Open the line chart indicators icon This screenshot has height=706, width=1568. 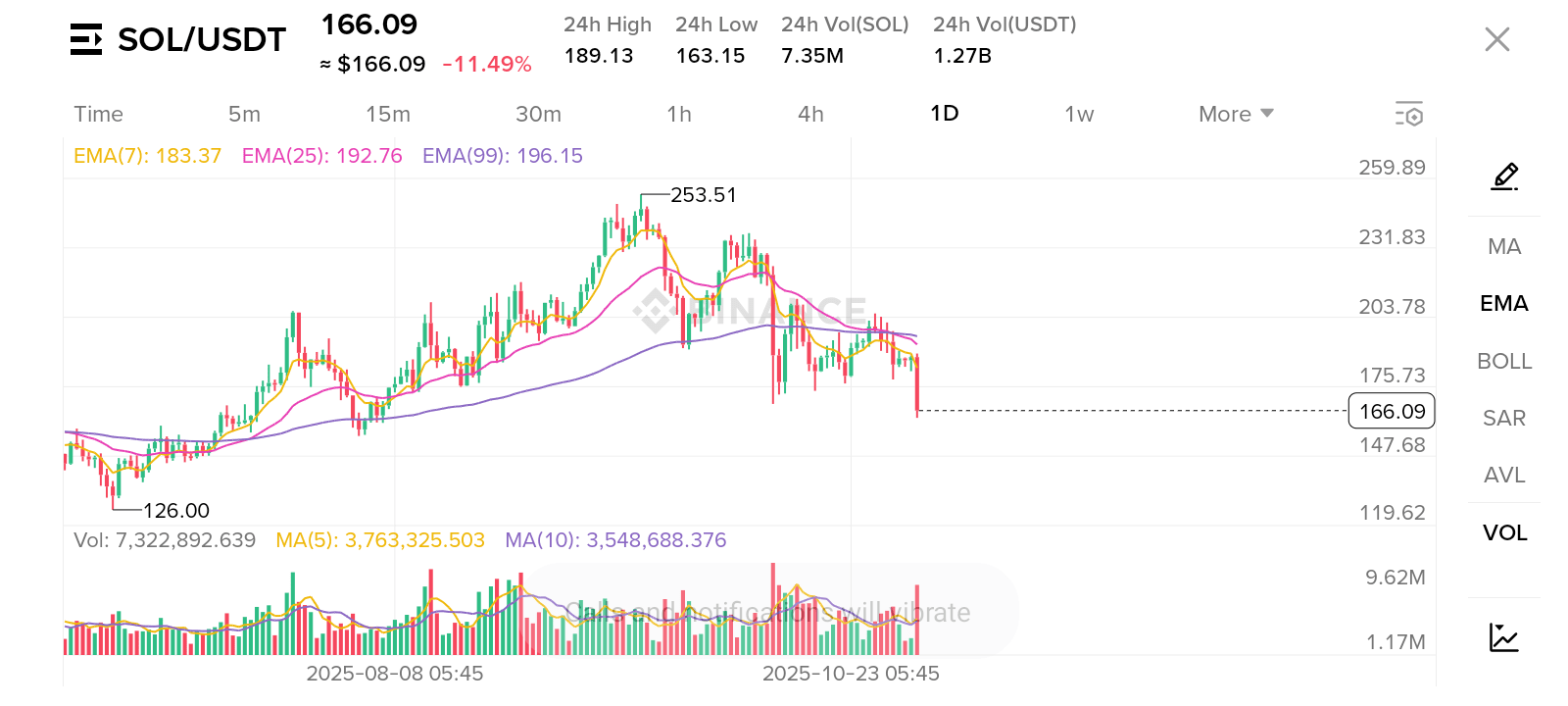point(1503,637)
